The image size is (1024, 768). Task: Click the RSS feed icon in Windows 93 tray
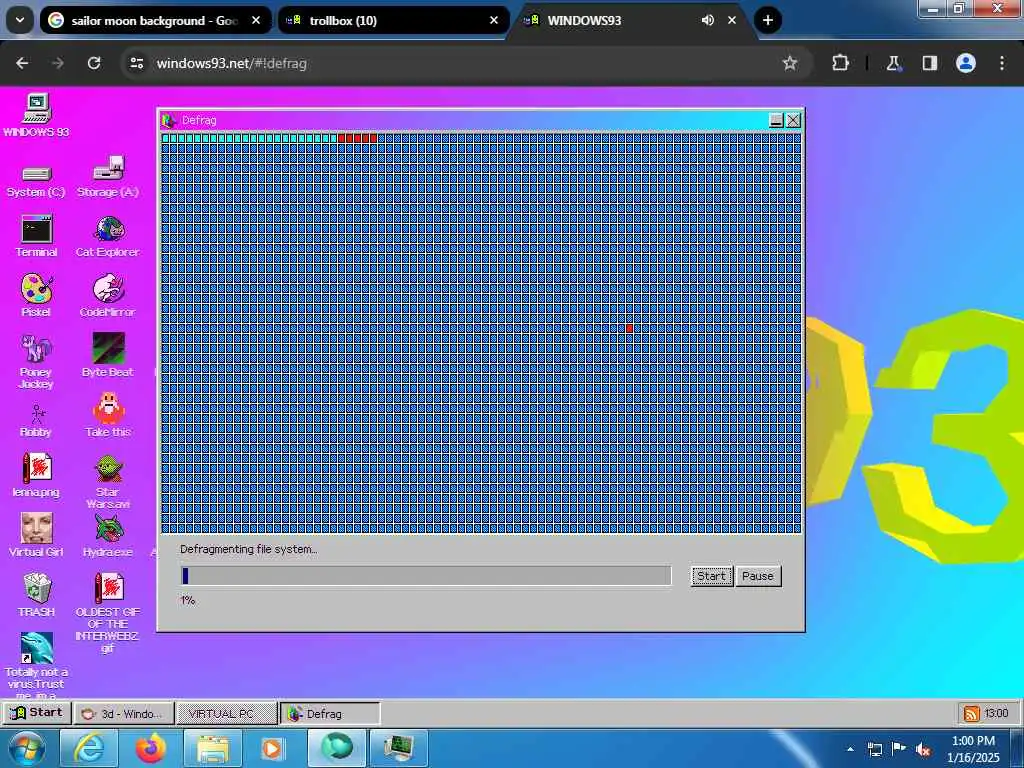pyautogui.click(x=972, y=714)
